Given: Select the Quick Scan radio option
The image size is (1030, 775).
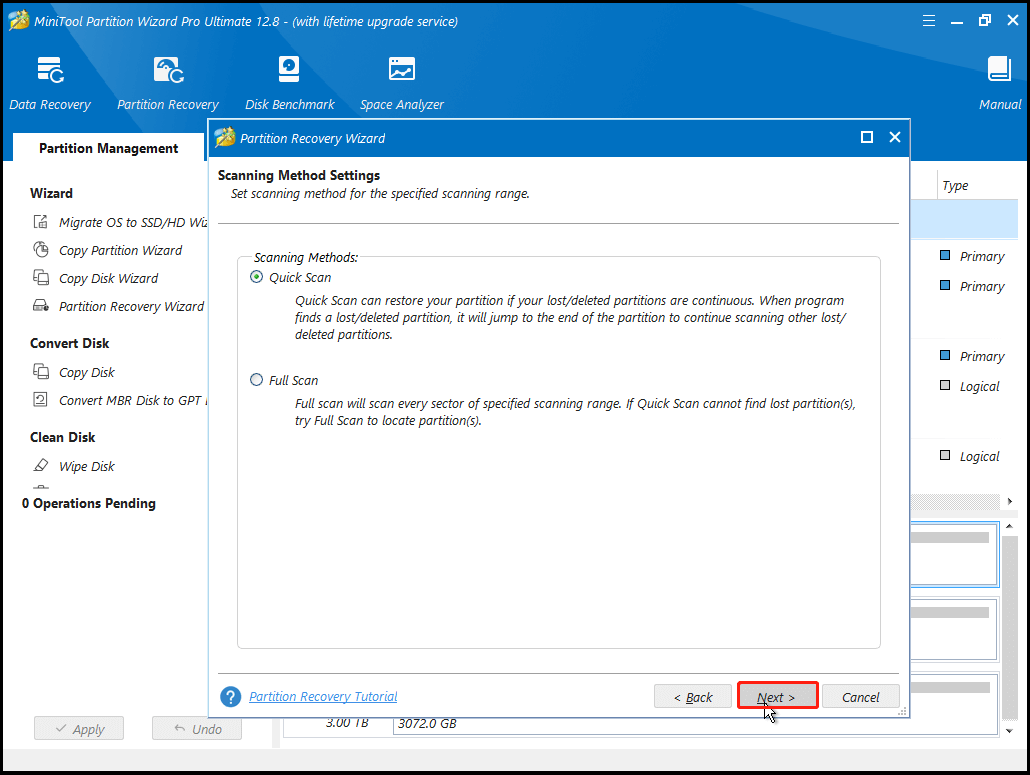Looking at the screenshot, I should tap(257, 277).
